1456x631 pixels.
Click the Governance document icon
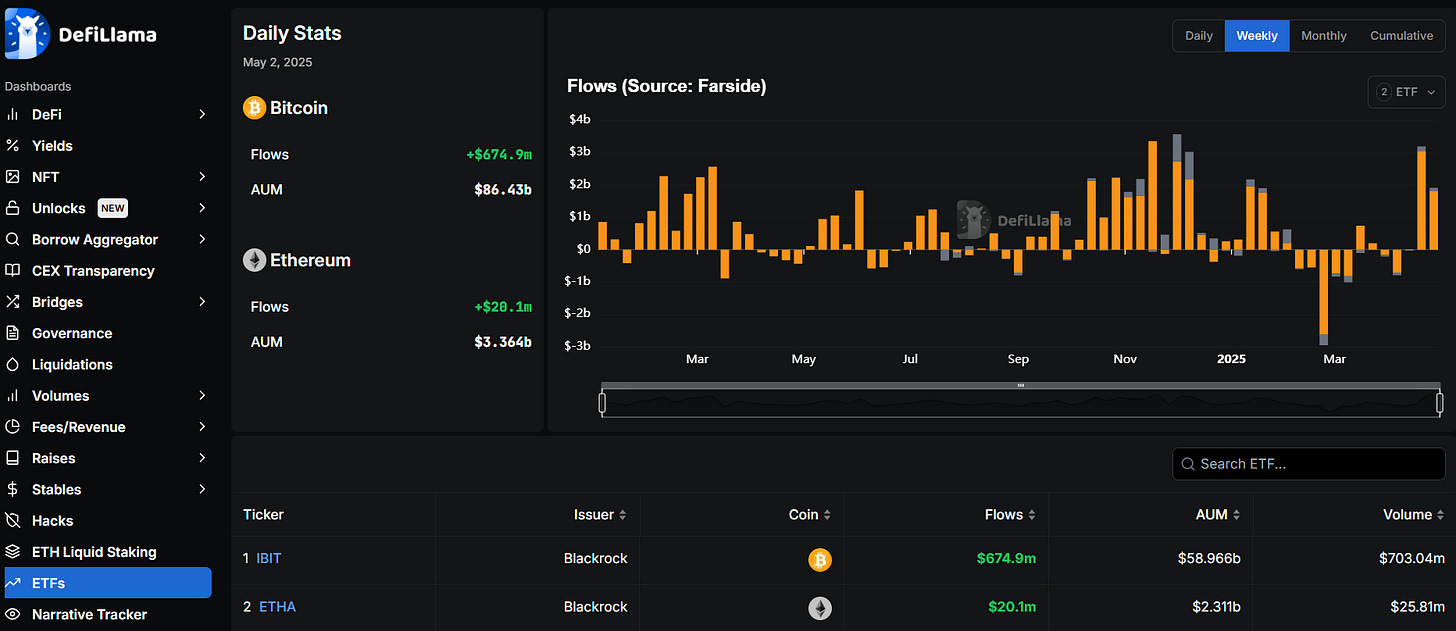(13, 333)
